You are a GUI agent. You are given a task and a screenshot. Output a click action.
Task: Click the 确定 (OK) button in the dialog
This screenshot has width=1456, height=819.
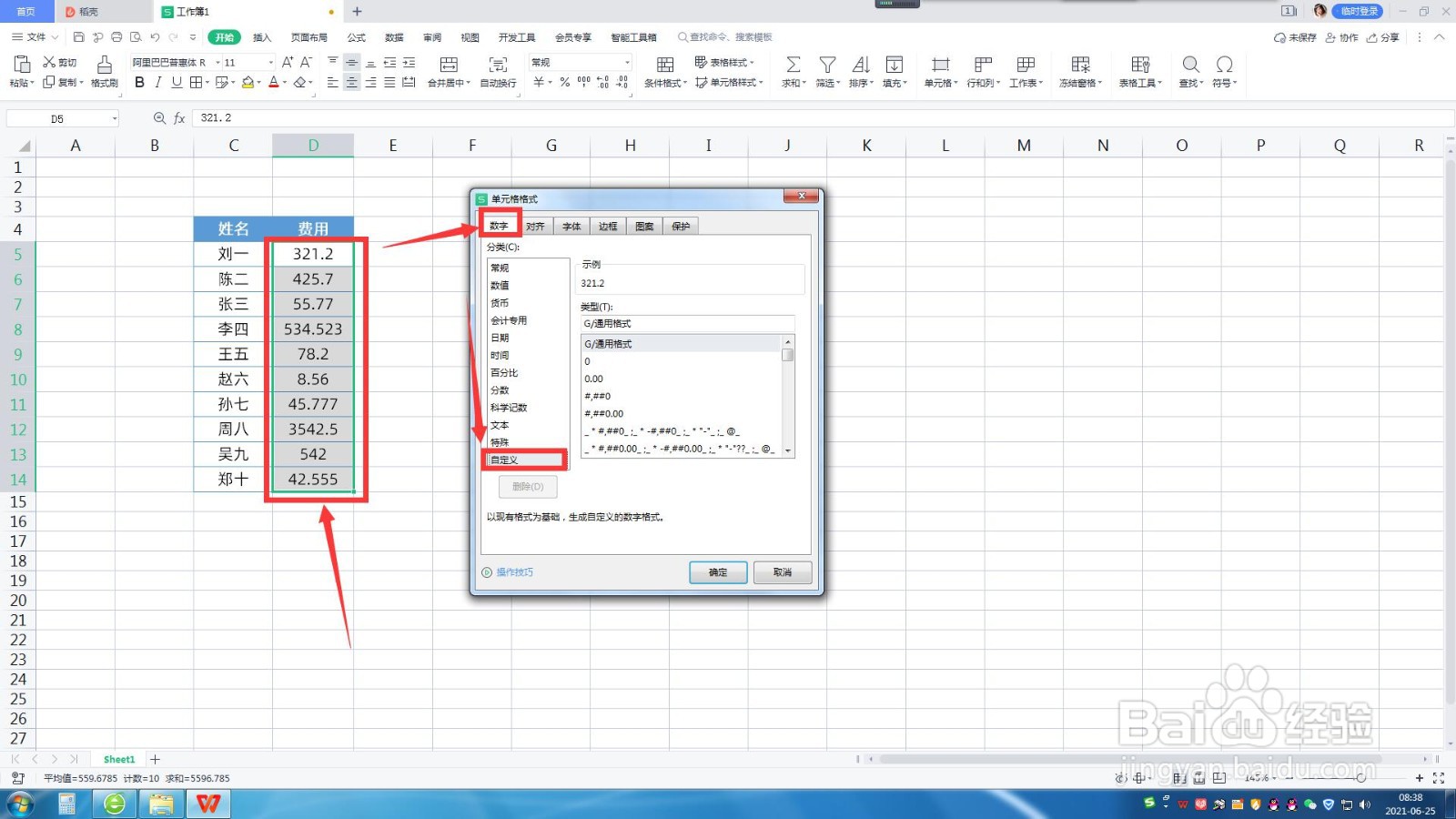tap(718, 572)
